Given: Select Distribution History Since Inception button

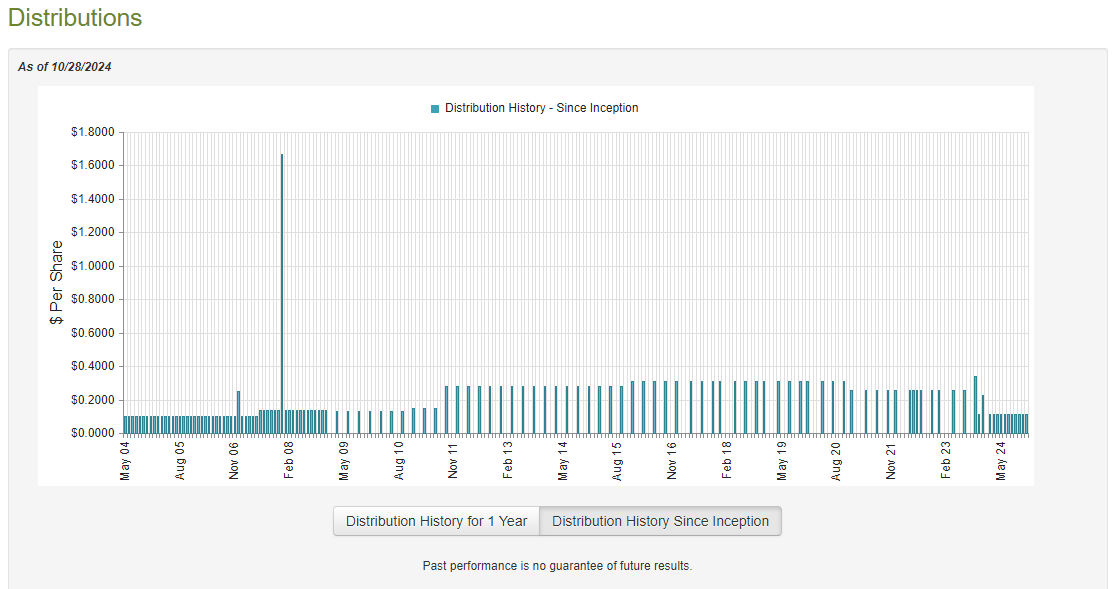Looking at the screenshot, I should coord(660,521).
